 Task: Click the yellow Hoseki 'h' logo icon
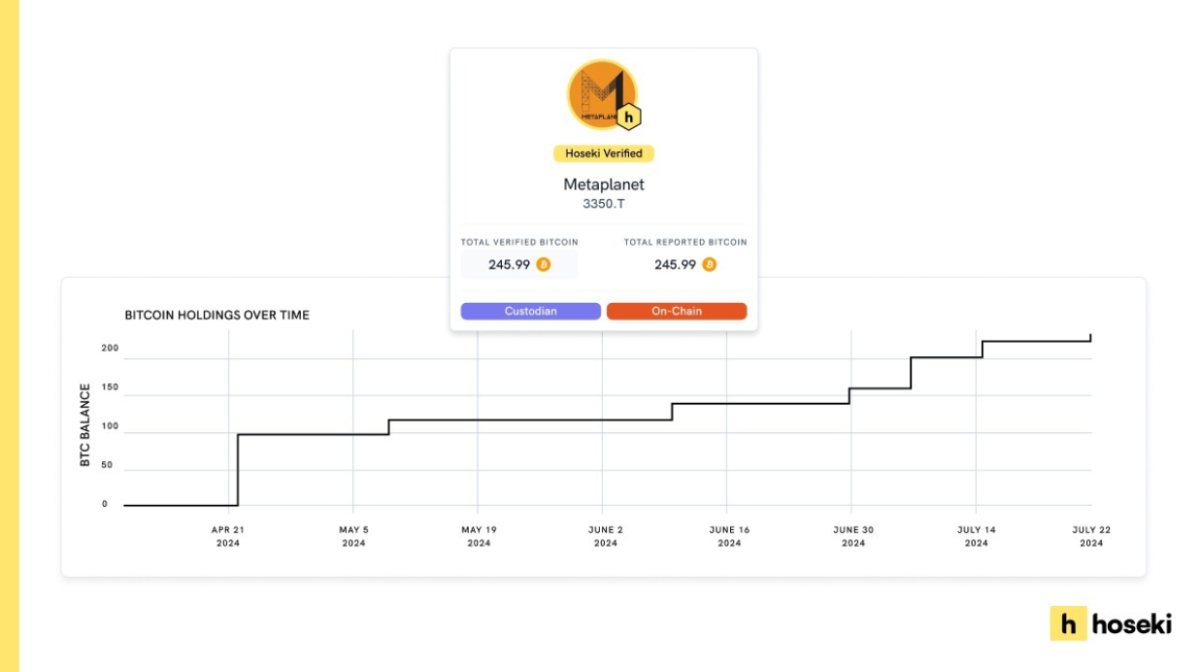(x=1067, y=624)
